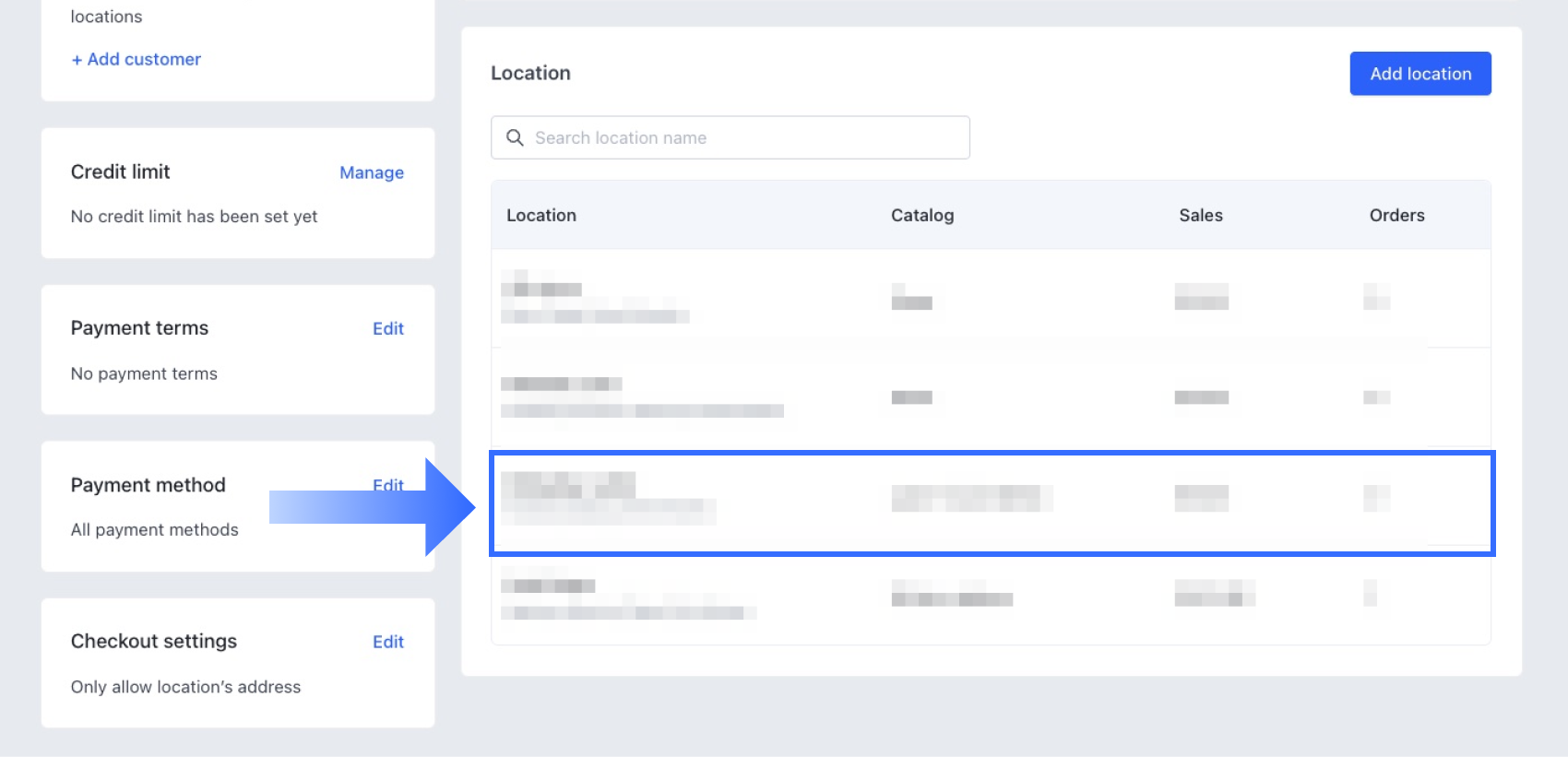Click the catalog value in last row
This screenshot has height=757, width=1568.
[x=951, y=594]
